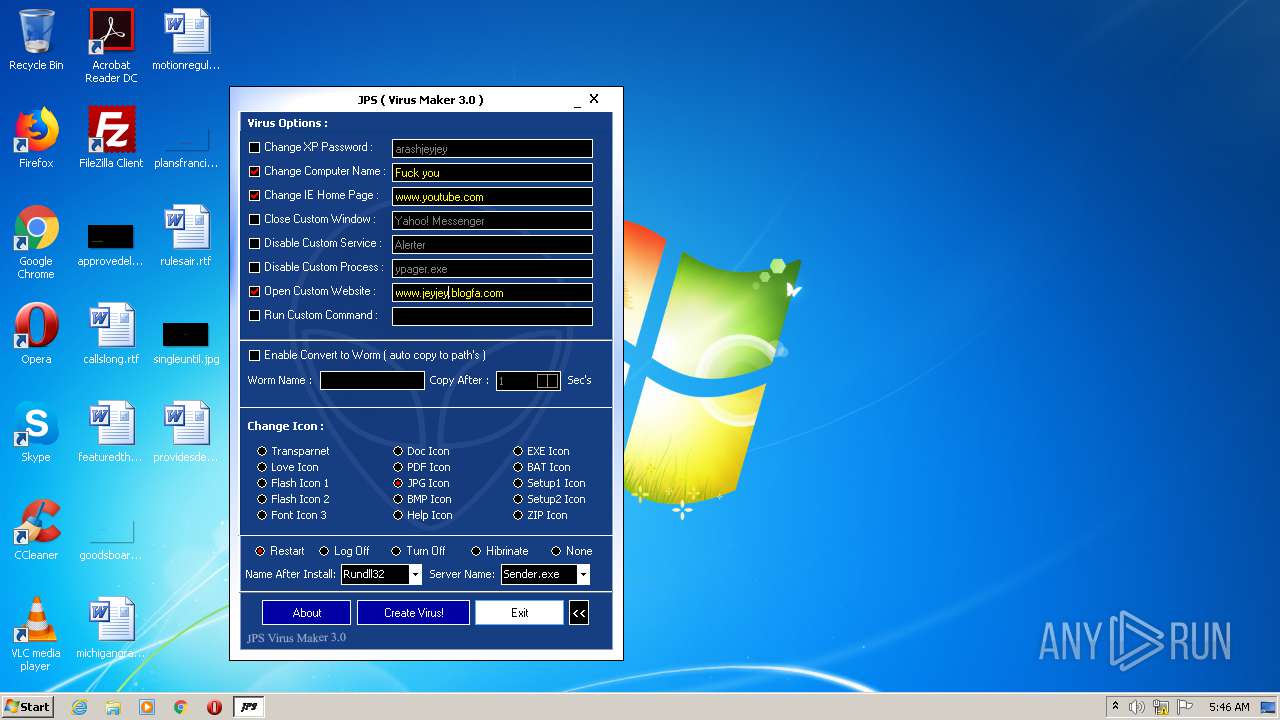Image resolution: width=1280 pixels, height=720 pixels.
Task: Open the media player taskbar icon
Action: pos(147,707)
